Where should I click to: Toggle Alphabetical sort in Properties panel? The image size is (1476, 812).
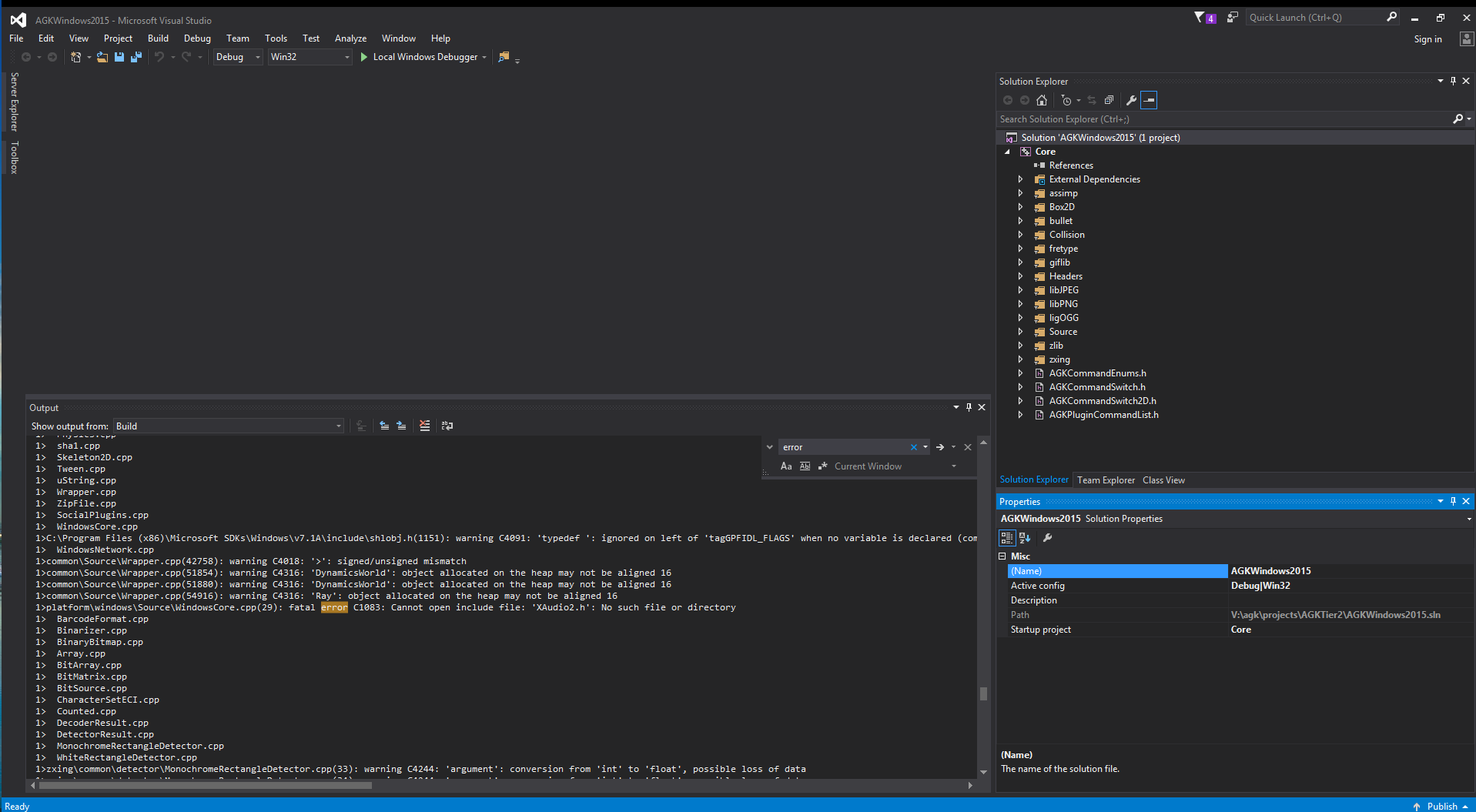click(x=1025, y=538)
